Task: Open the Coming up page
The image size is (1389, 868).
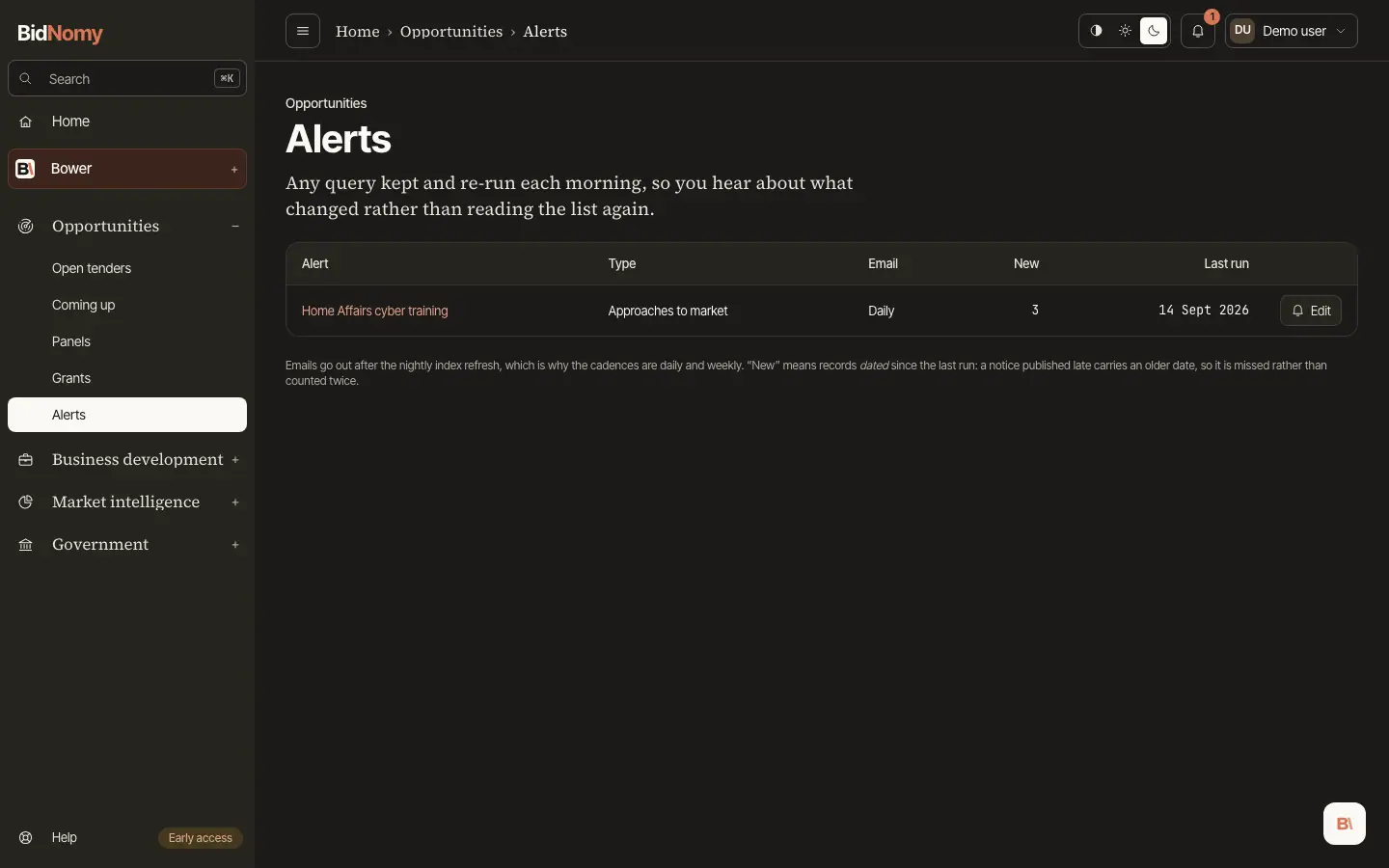Action: tap(127, 305)
